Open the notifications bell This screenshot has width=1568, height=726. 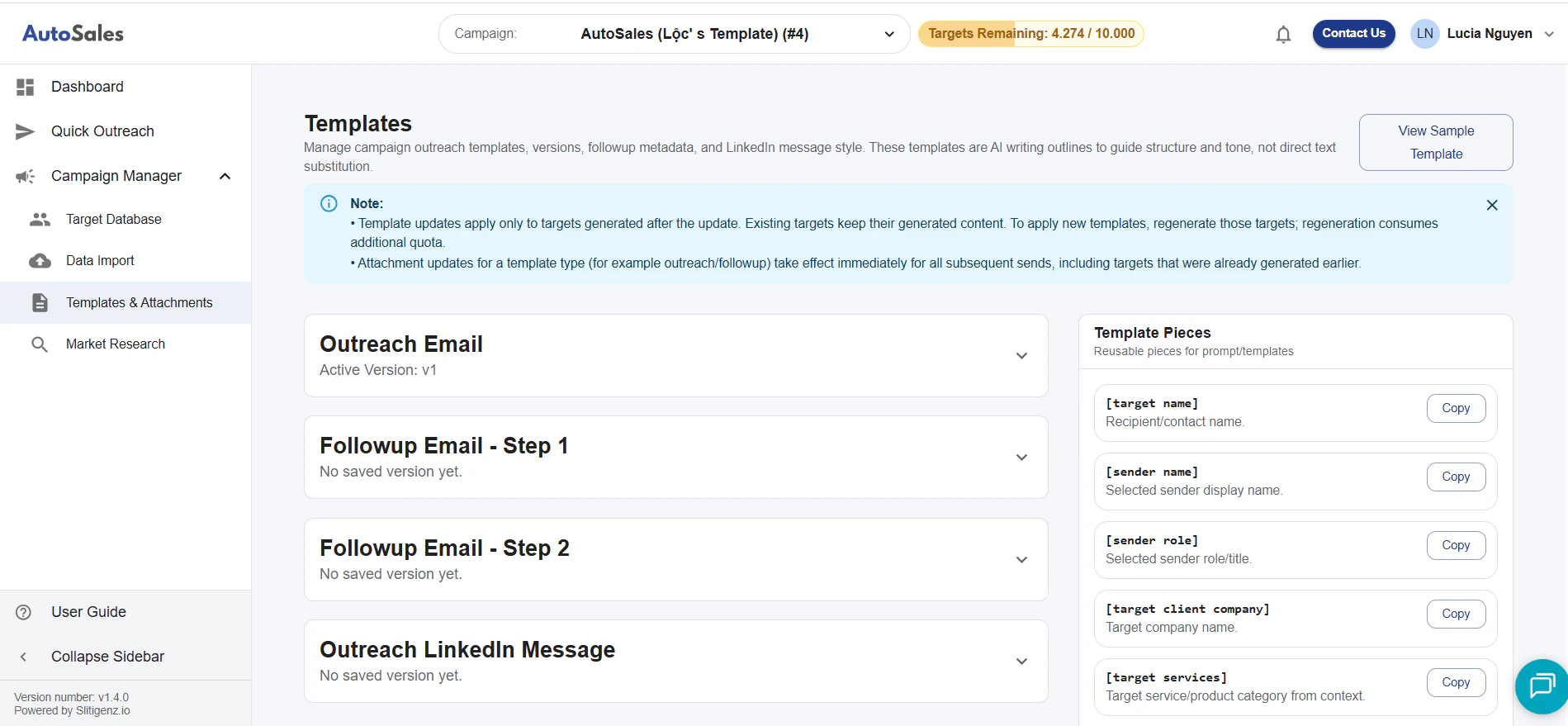click(x=1283, y=34)
